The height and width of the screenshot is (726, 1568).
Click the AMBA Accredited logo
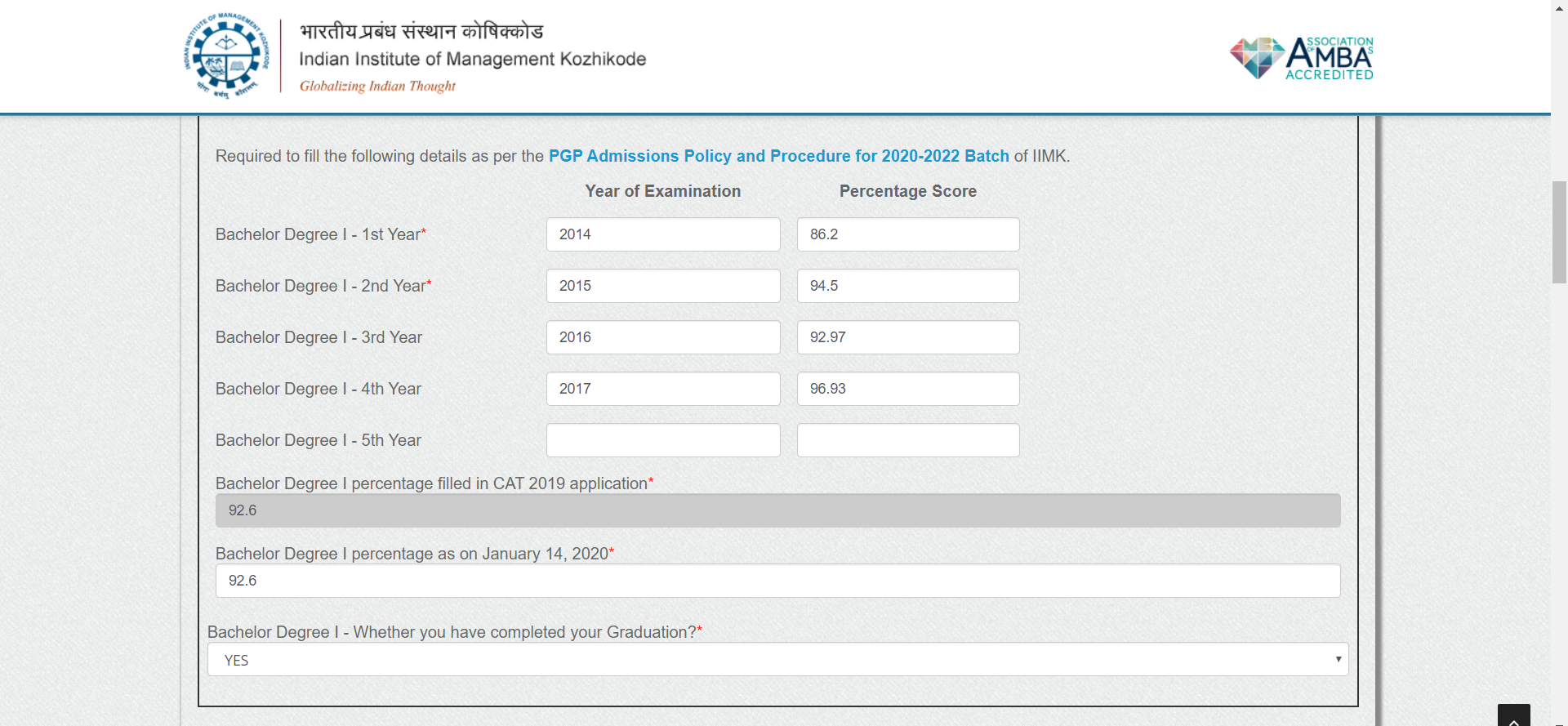tap(1302, 58)
